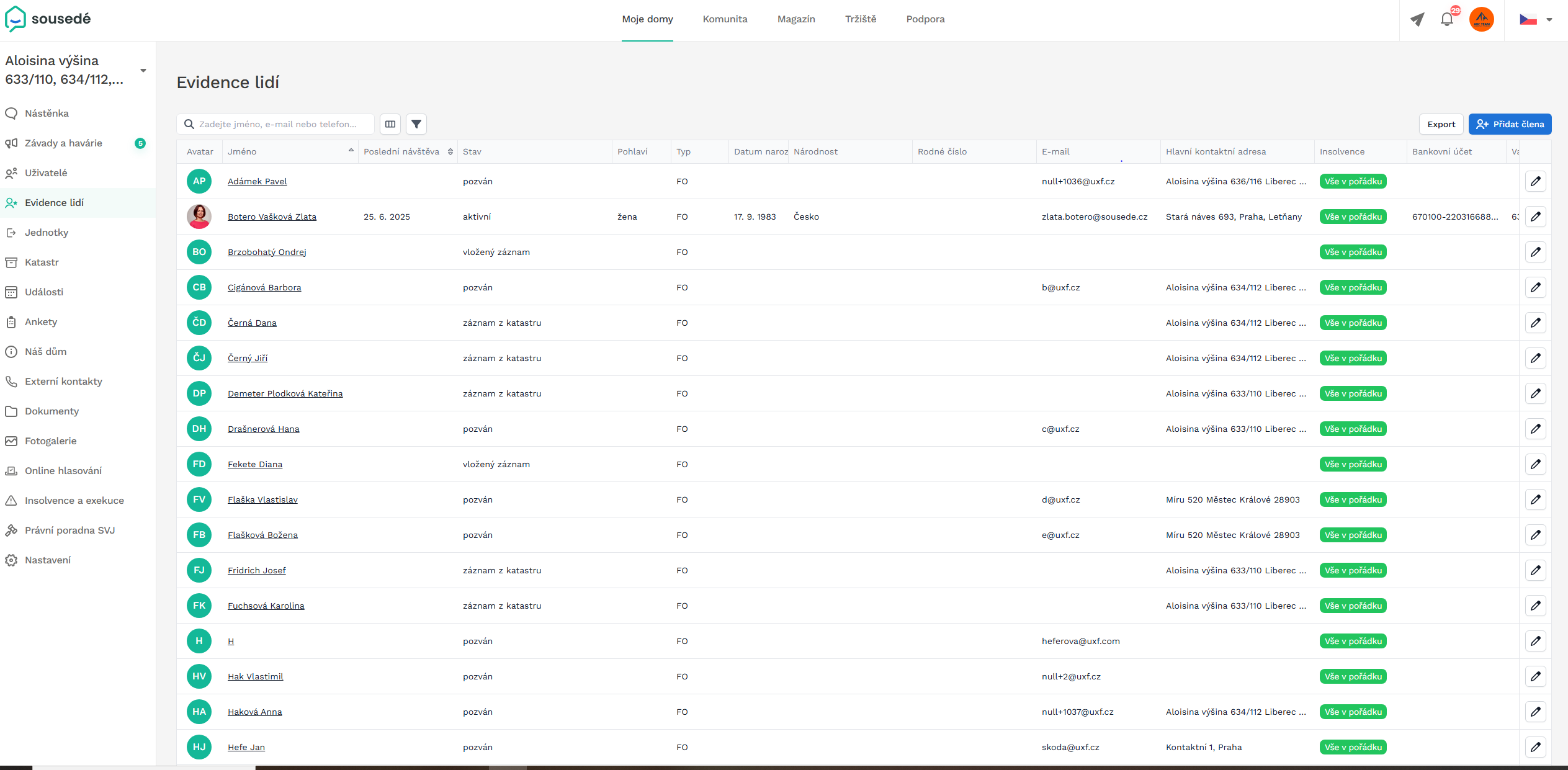
Task: Open Online hlasování in sidebar
Action: [x=78, y=471]
